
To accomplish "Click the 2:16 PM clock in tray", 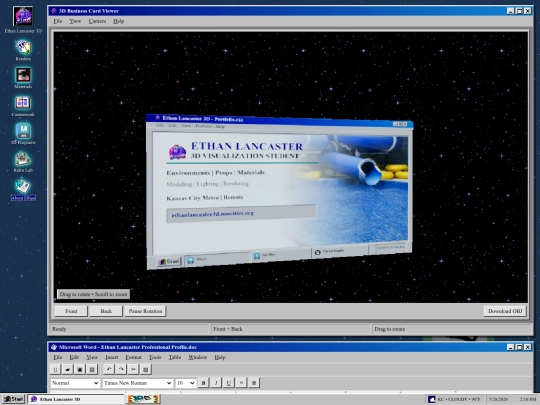I will (x=528, y=399).
